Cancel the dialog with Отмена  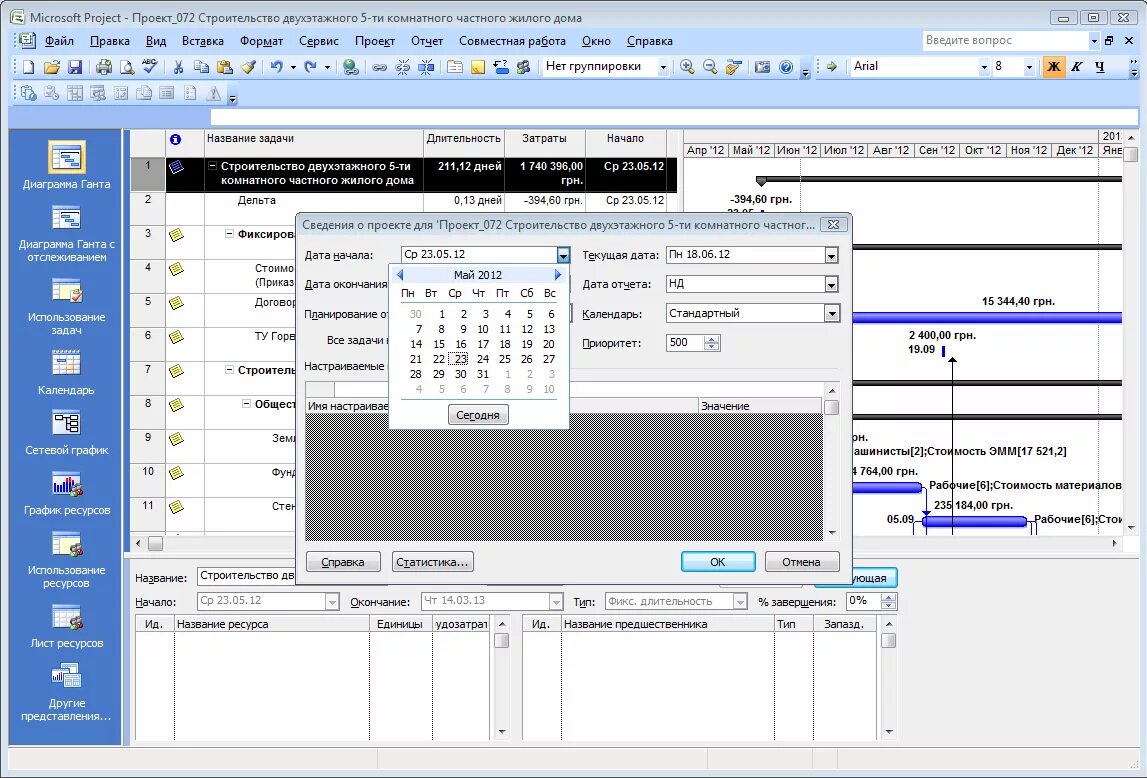[x=801, y=562]
